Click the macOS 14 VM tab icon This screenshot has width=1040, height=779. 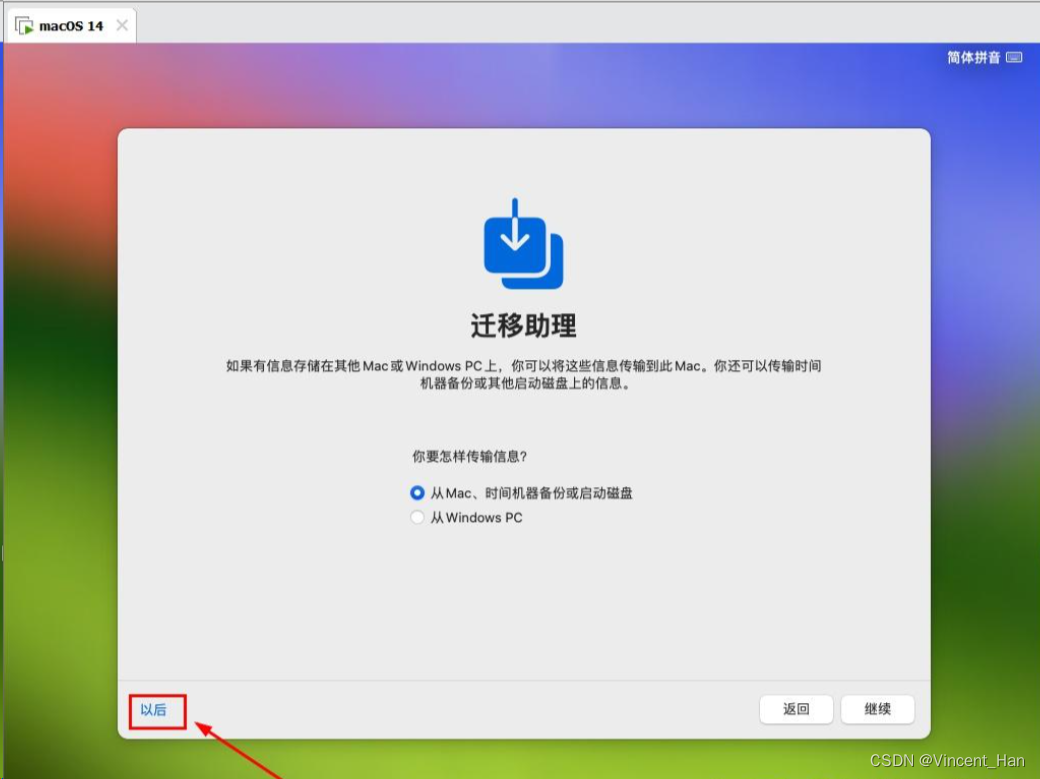(25, 26)
